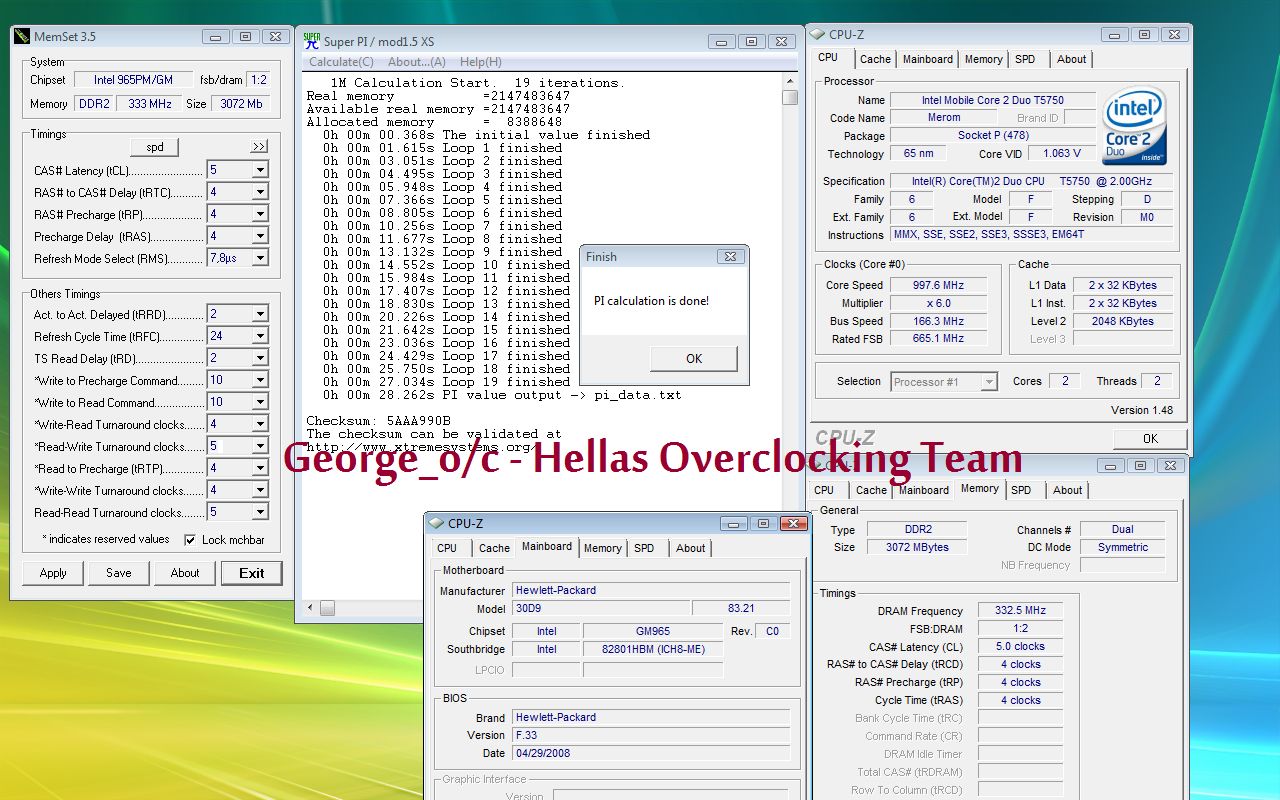Click Apply in MemSet
Viewport: 1280px width, 800px height.
53,573
